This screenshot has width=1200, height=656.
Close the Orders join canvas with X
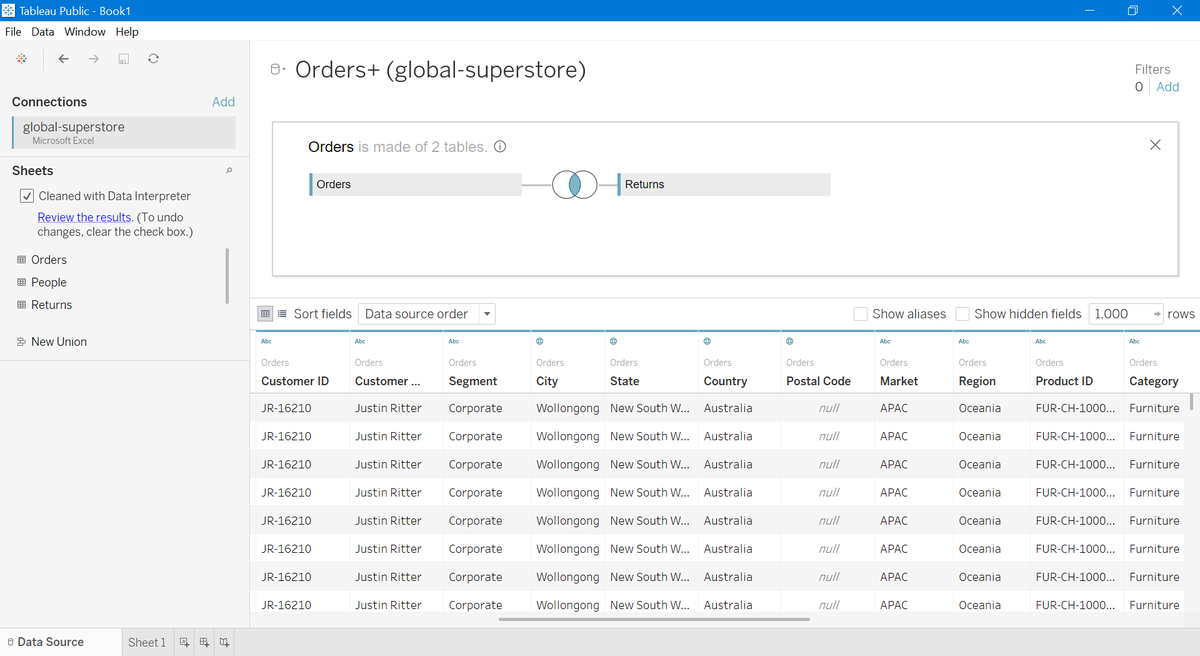click(x=1155, y=145)
